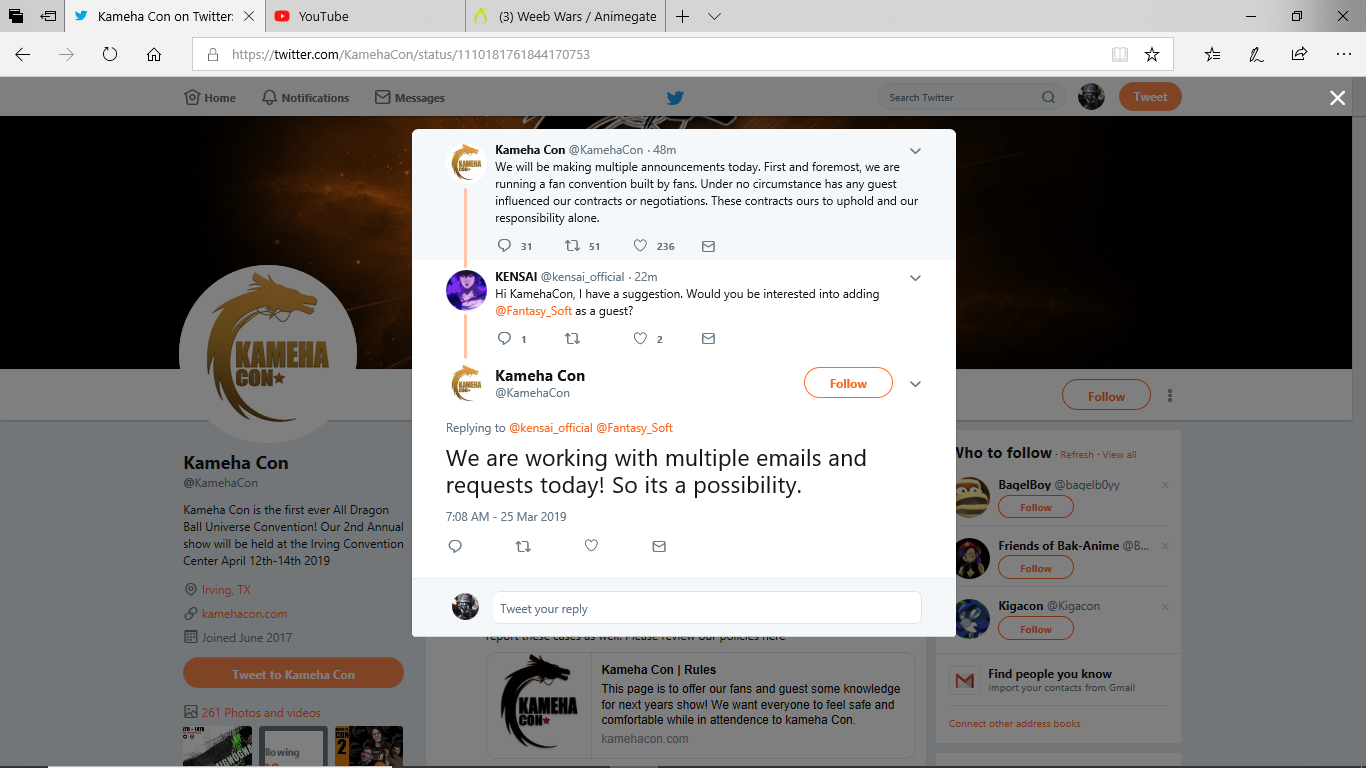Switch to the YouTube browser tab
1366x768 pixels.
coord(363,16)
